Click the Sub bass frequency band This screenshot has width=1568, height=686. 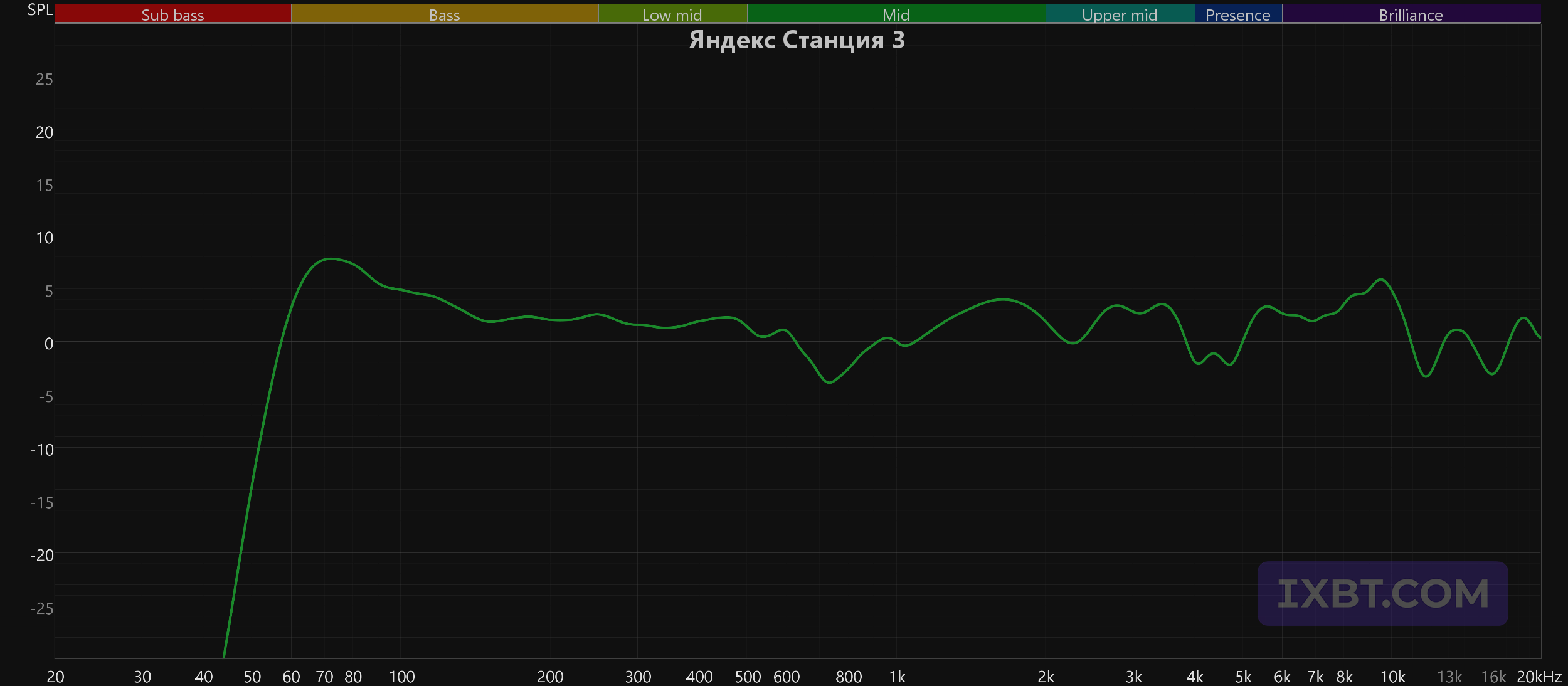(x=172, y=14)
